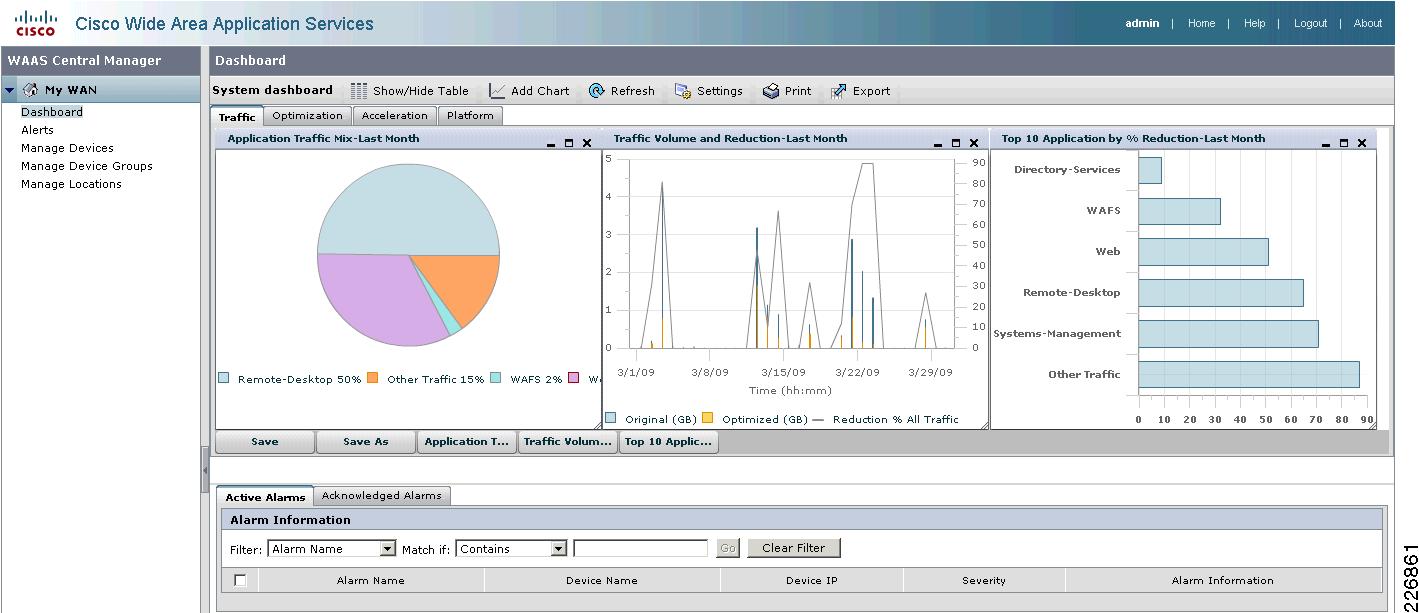Close Traffic Volume and Reduction chart
The width and height of the screenshot is (1419, 613).
(974, 143)
